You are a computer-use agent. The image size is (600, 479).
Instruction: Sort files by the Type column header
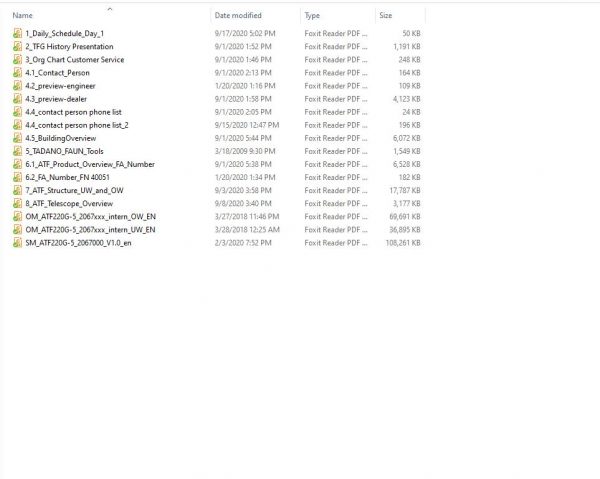point(312,16)
